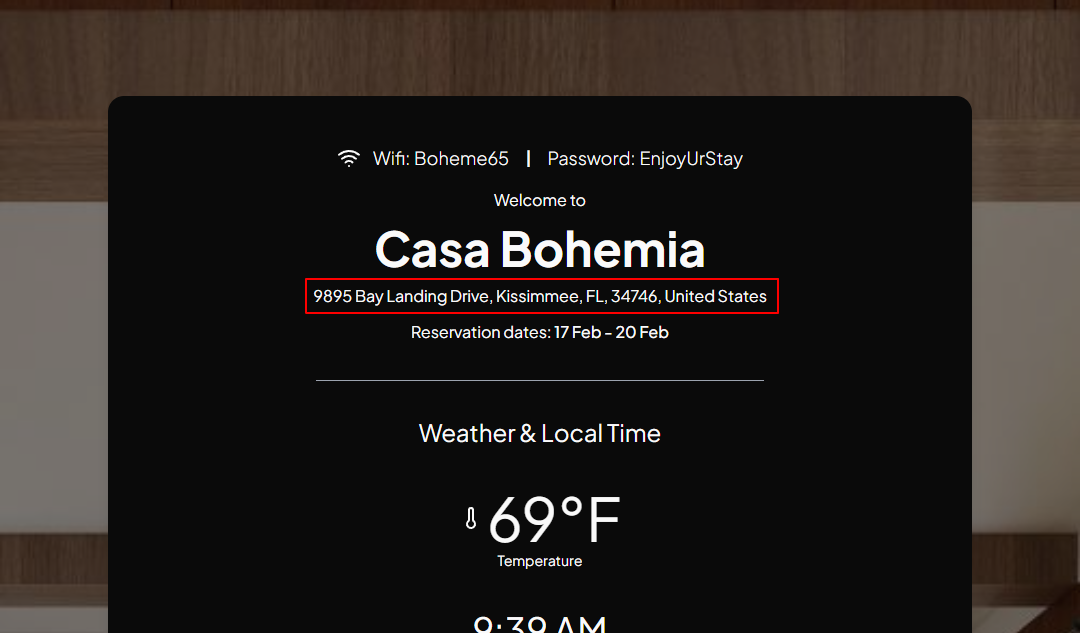Click the Password: EnjoyUrStay text
This screenshot has width=1080, height=633.
645,158
